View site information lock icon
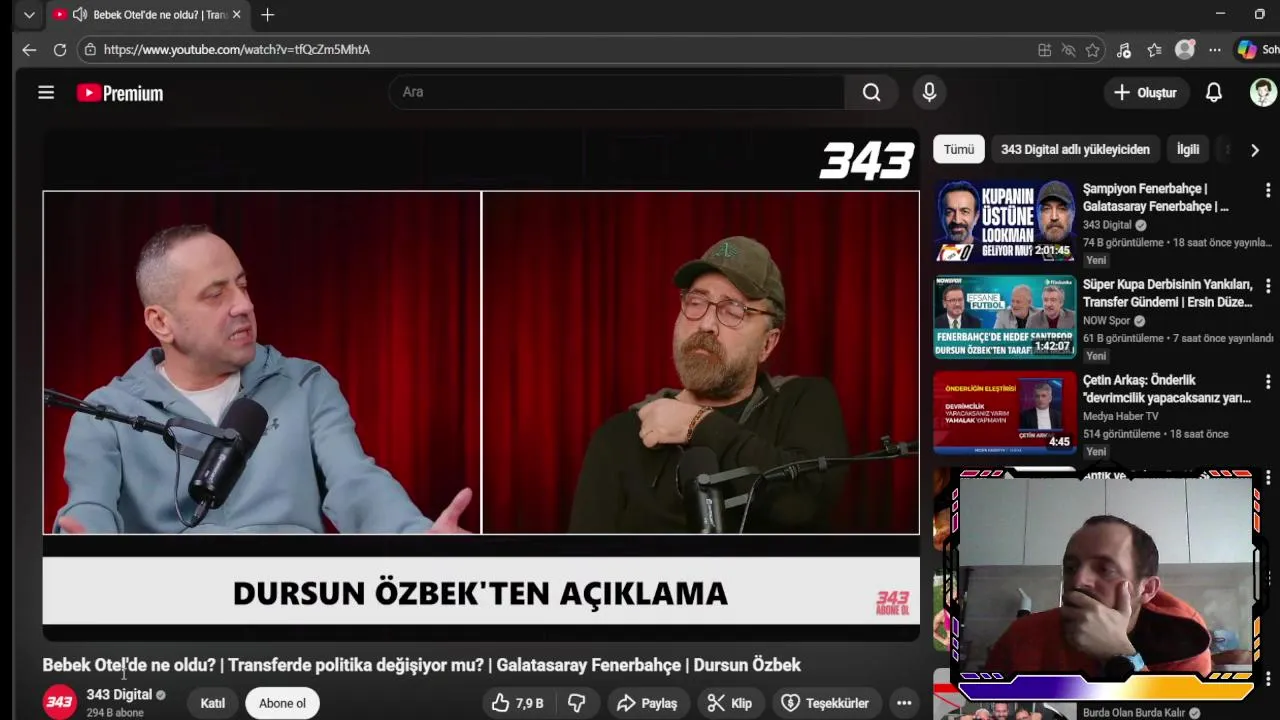 click(90, 49)
